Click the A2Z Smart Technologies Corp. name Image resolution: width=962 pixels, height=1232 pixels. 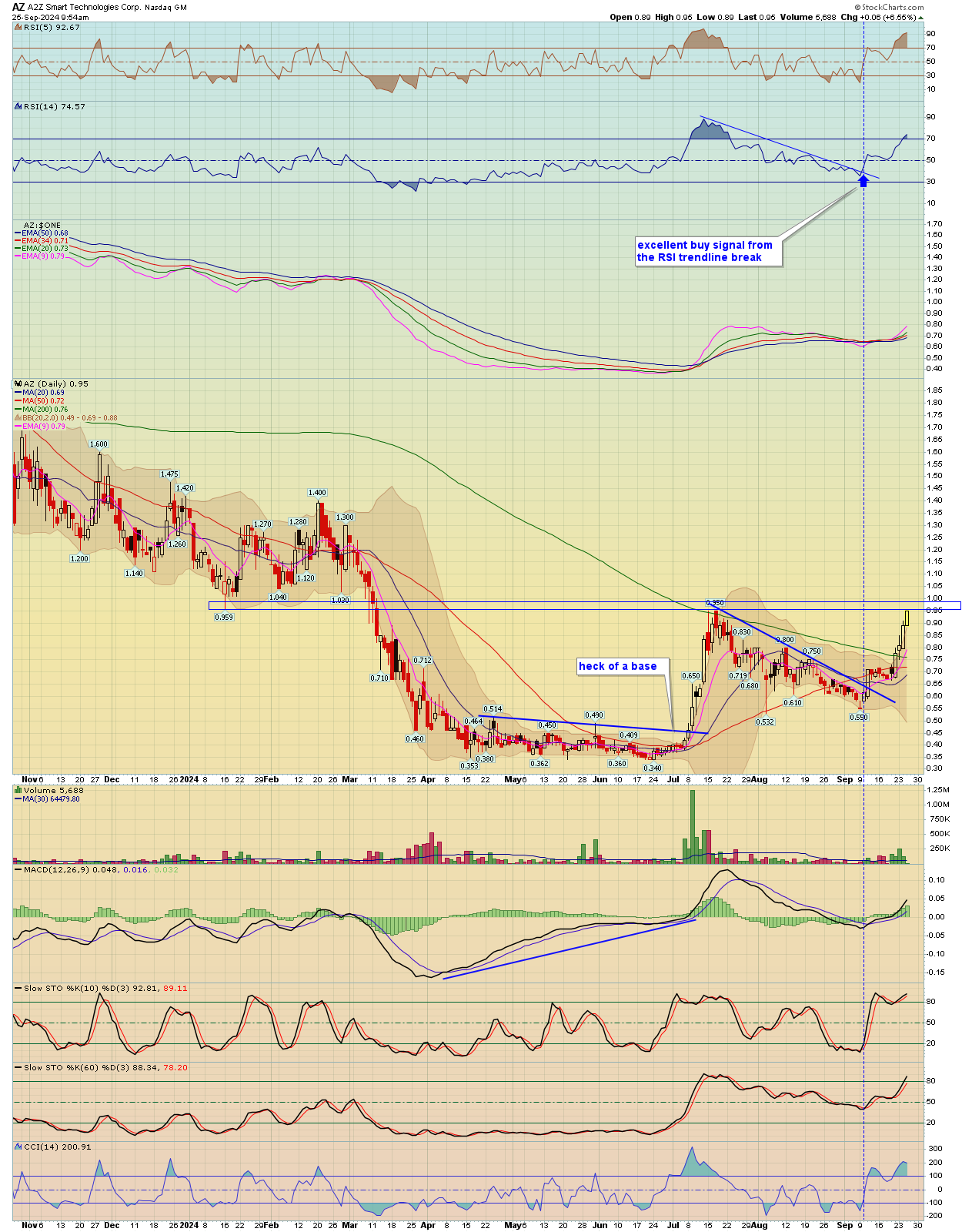click(x=85, y=7)
